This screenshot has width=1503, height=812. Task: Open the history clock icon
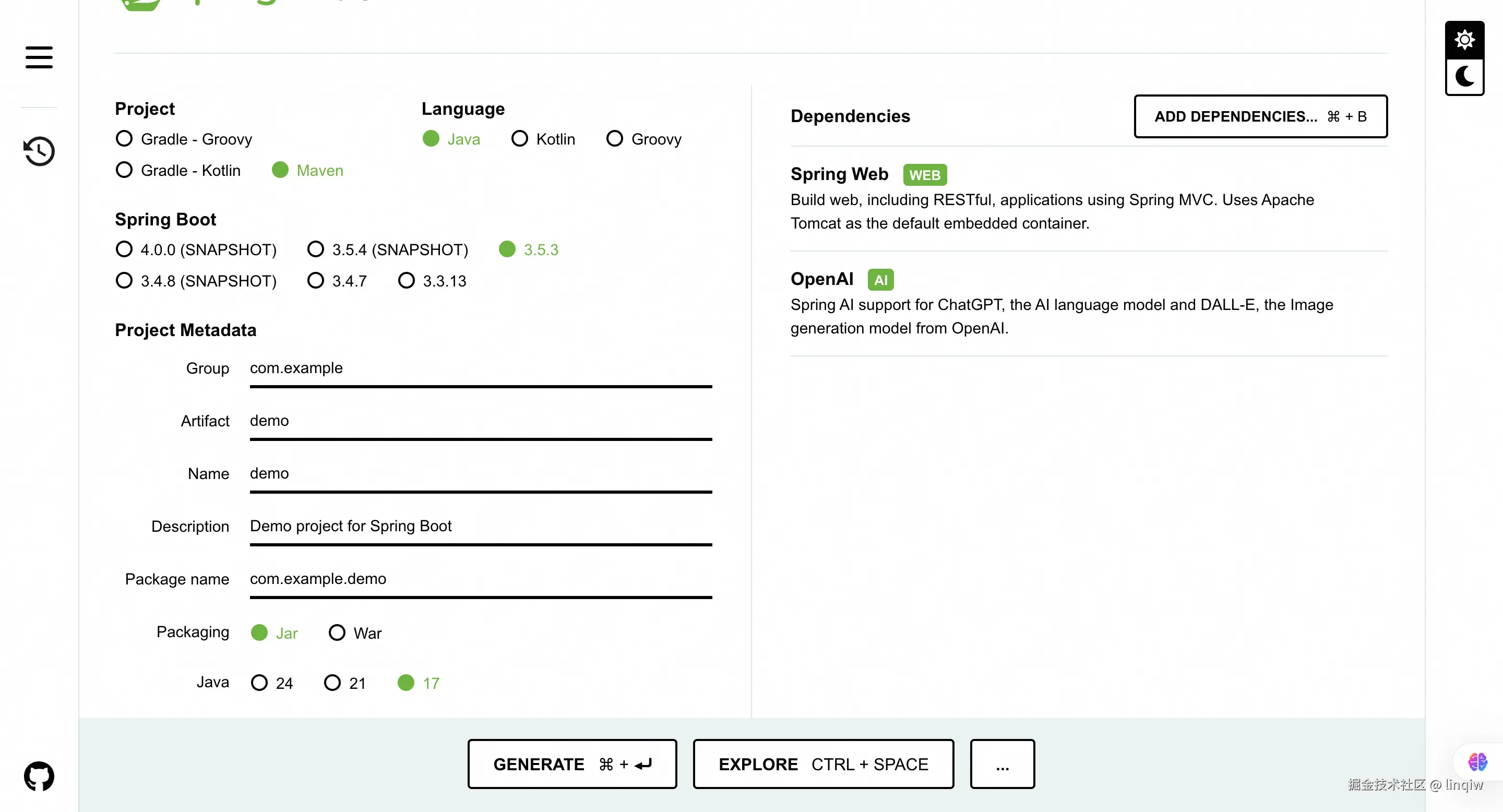tap(39, 151)
